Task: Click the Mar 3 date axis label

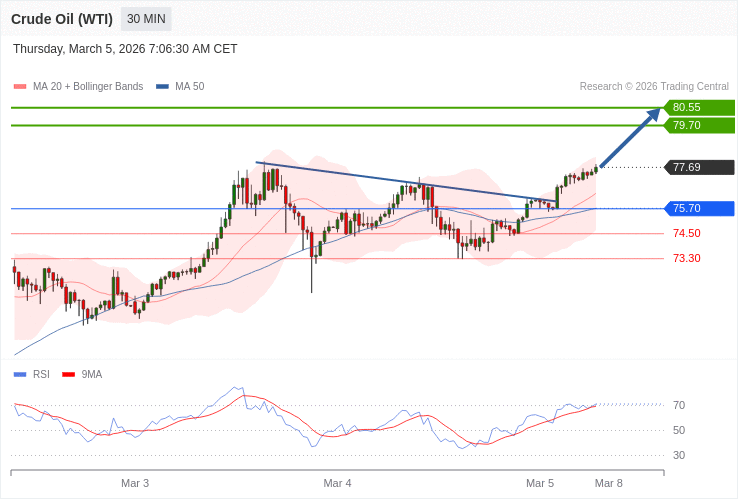Action: tap(135, 483)
